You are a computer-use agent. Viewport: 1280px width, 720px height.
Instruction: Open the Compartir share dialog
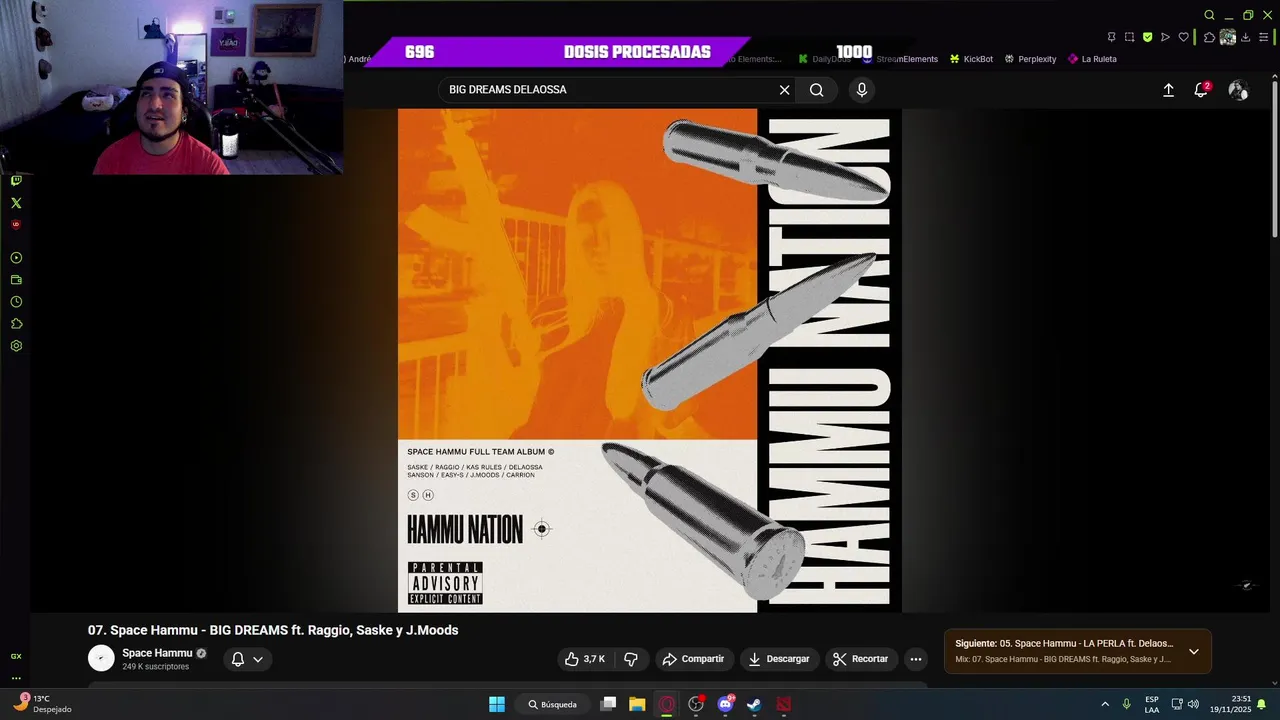[693, 659]
